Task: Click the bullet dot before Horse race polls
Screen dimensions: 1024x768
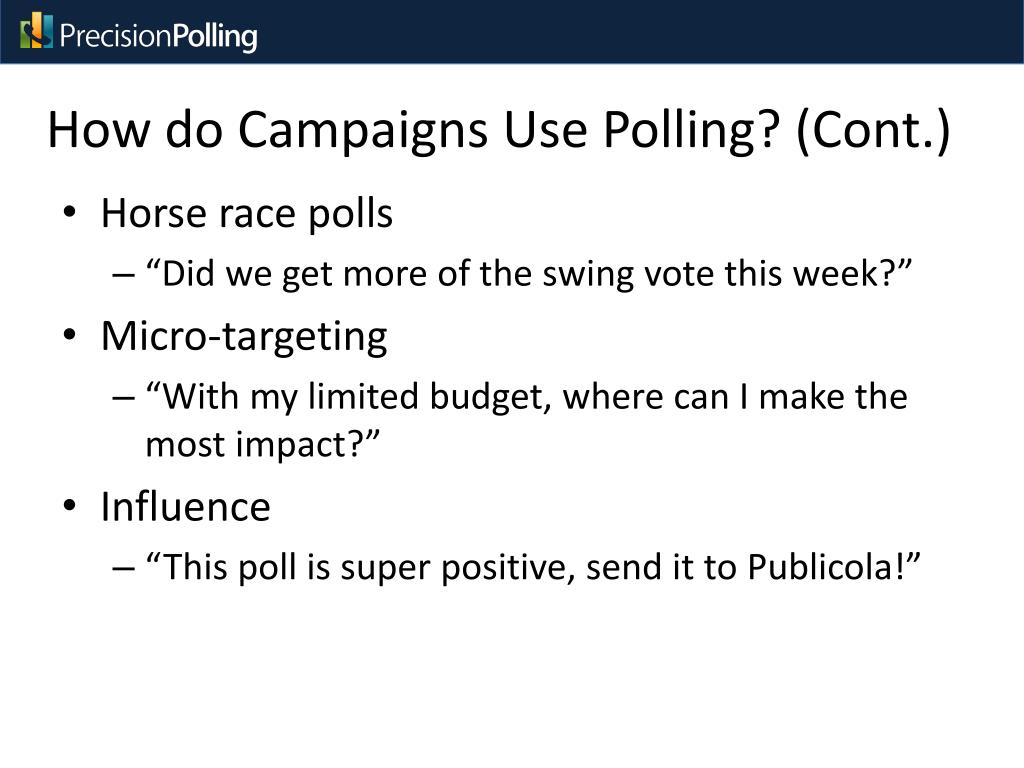Action: [x=70, y=213]
